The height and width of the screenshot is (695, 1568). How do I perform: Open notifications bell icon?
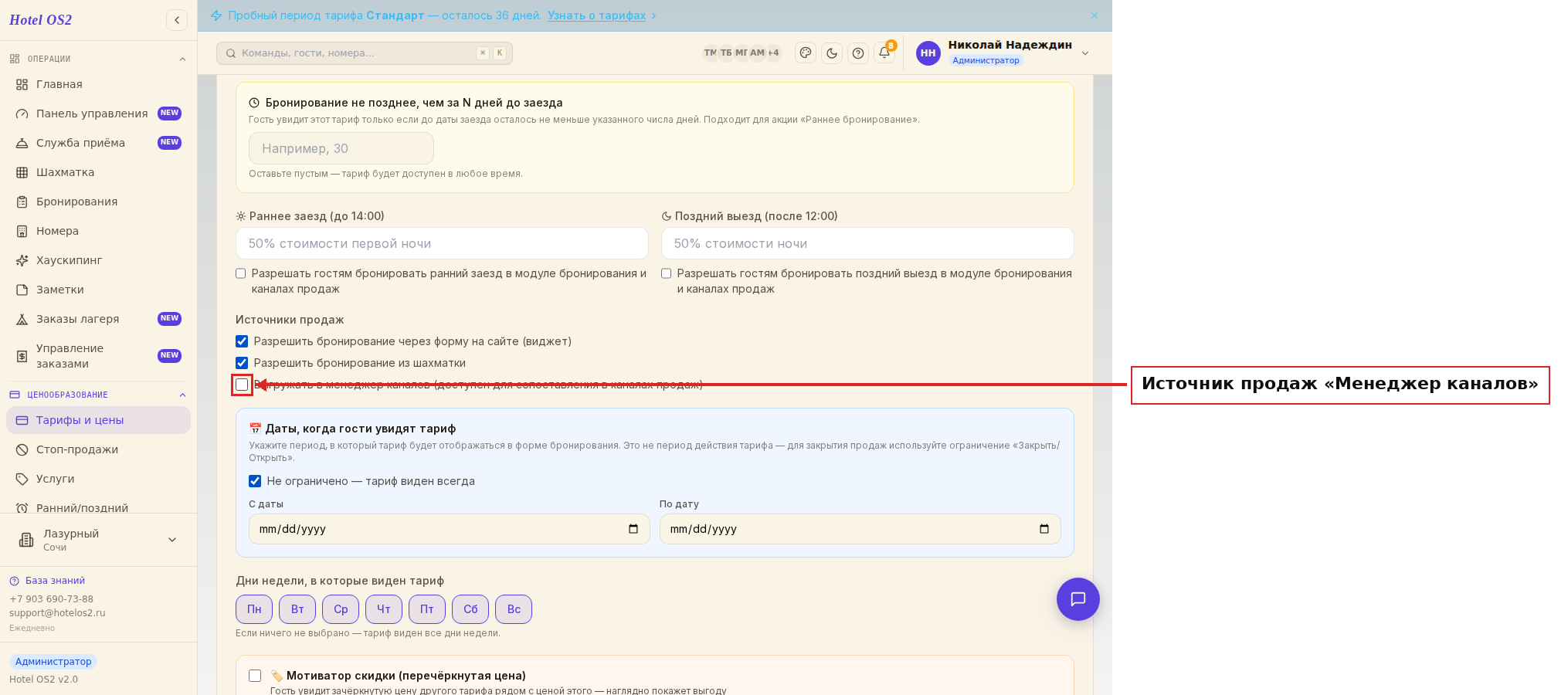pos(884,53)
